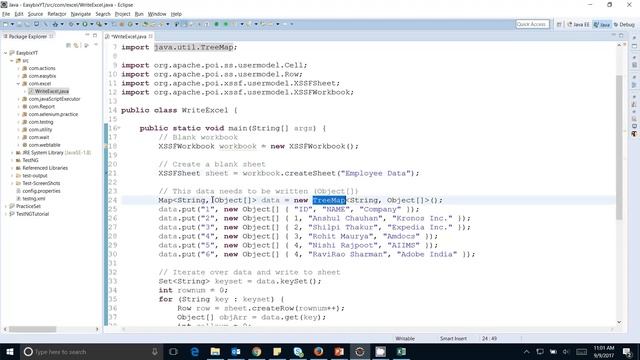The image size is (640, 360).
Task: Minimize the editor area
Action: click(x=613, y=36)
